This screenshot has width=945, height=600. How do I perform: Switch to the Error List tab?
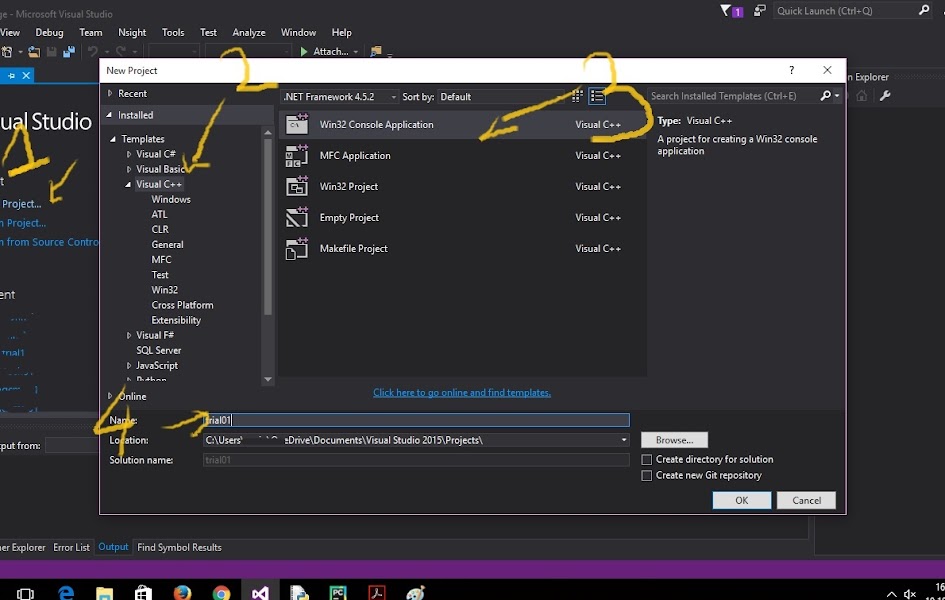[x=71, y=548]
